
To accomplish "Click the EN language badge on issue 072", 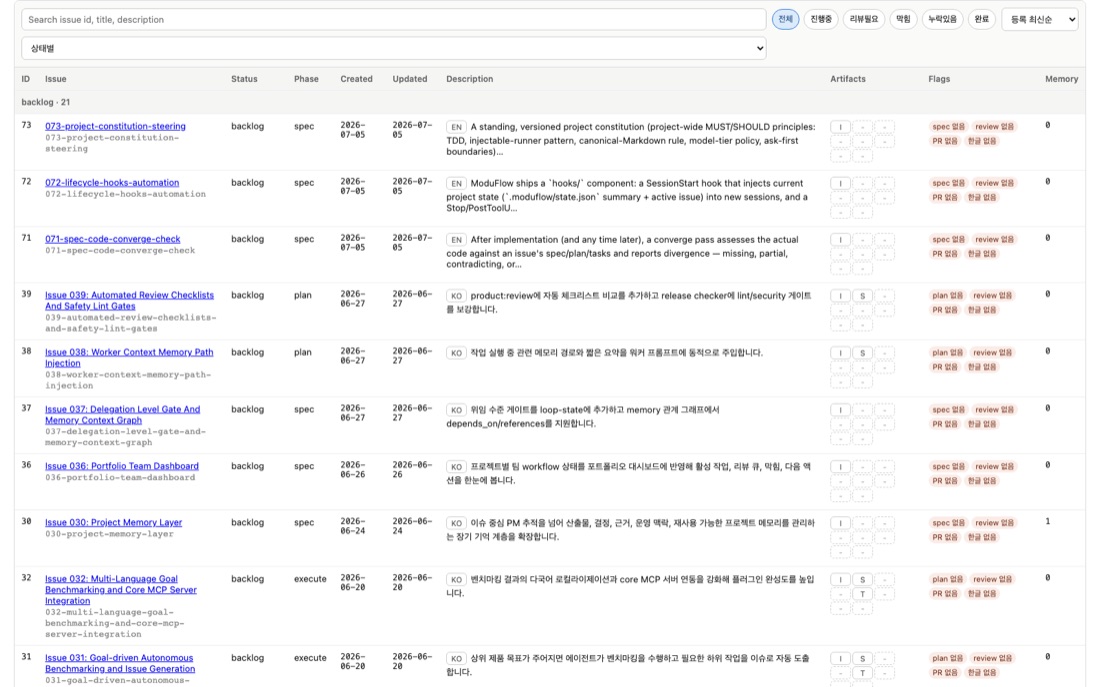I will (x=456, y=184).
